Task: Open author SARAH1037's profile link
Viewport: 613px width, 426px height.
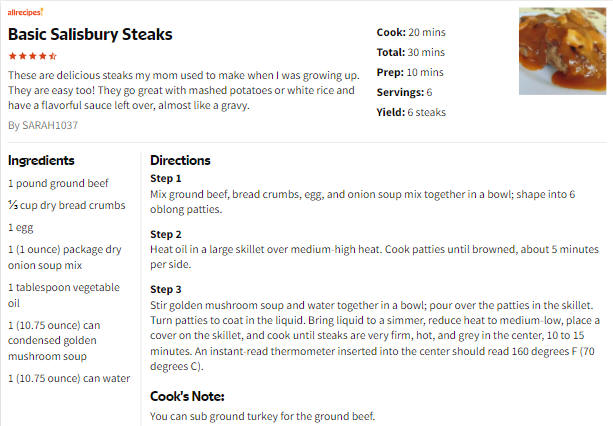Action: [x=50, y=125]
